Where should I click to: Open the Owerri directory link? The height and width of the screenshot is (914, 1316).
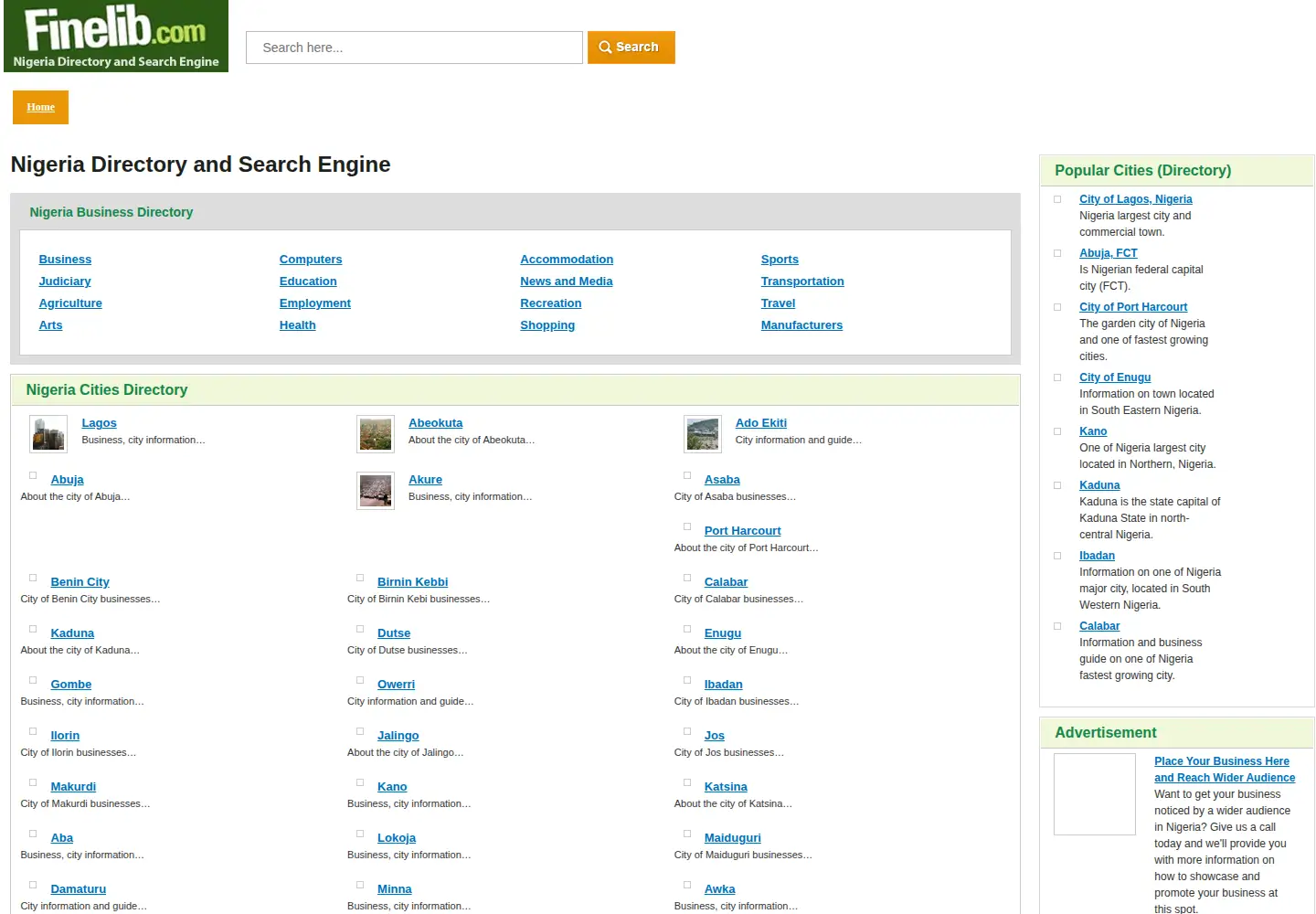pyautogui.click(x=397, y=685)
